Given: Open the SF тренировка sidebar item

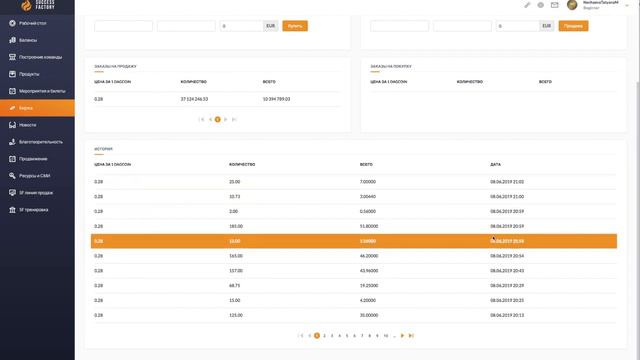Looking at the screenshot, I should click(x=33, y=209).
